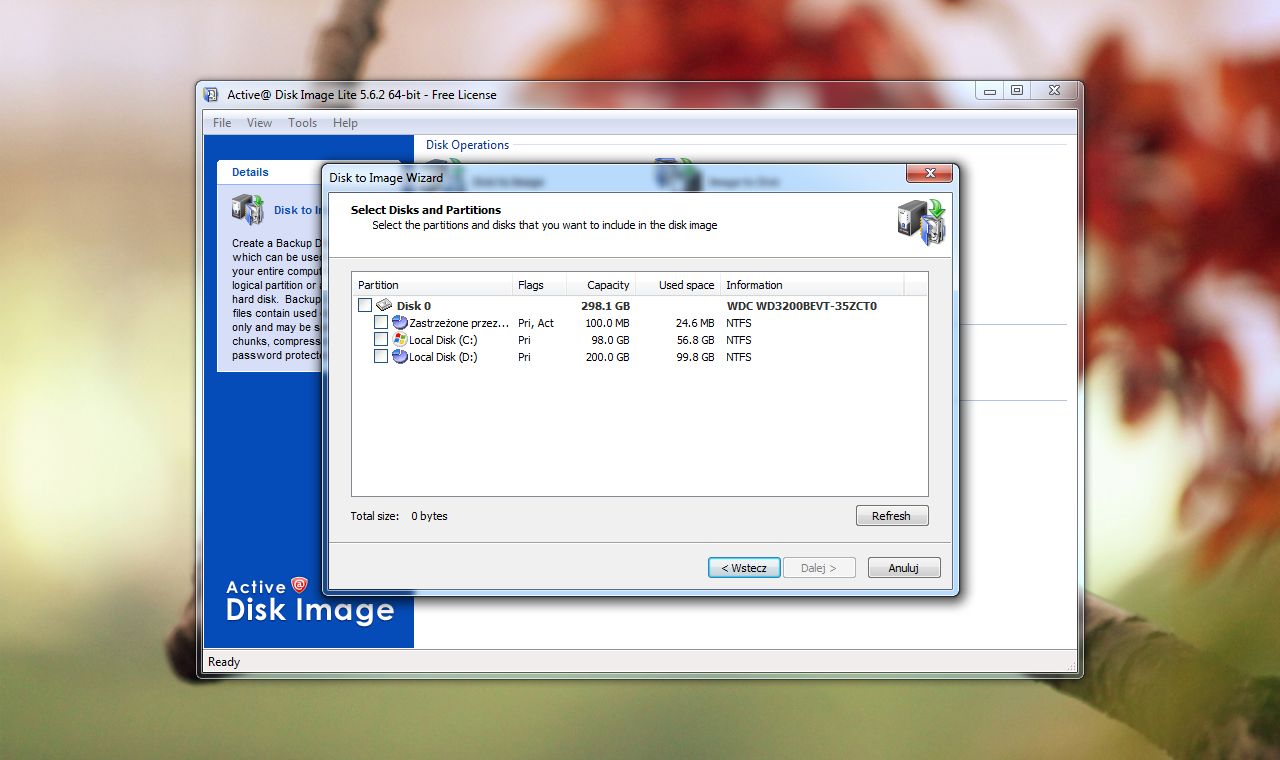Viewport: 1280px width, 760px height.
Task: Click the Details panel header
Action: [308, 172]
